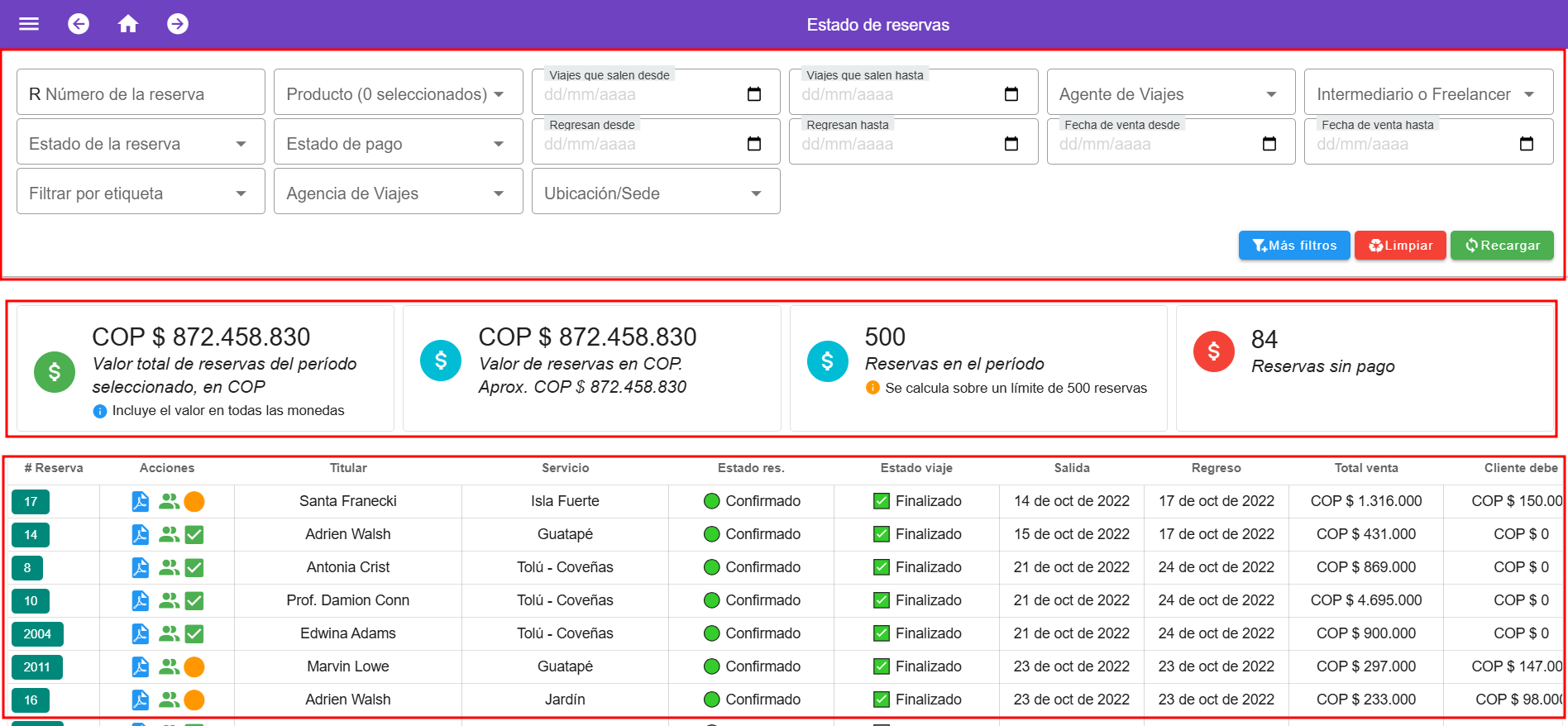Open calendar picker for Viajes que salen desde

(x=753, y=94)
